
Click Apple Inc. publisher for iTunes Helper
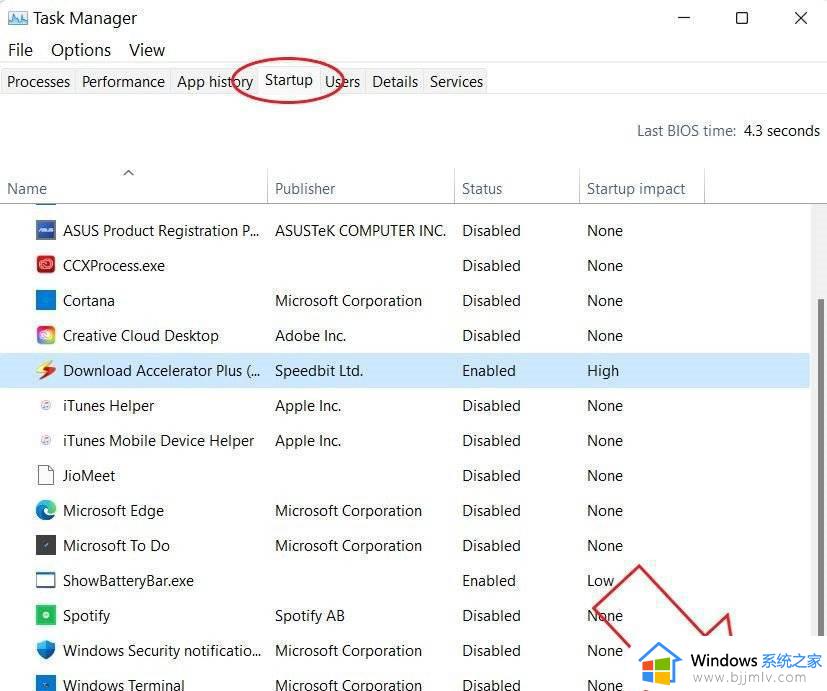coord(308,405)
